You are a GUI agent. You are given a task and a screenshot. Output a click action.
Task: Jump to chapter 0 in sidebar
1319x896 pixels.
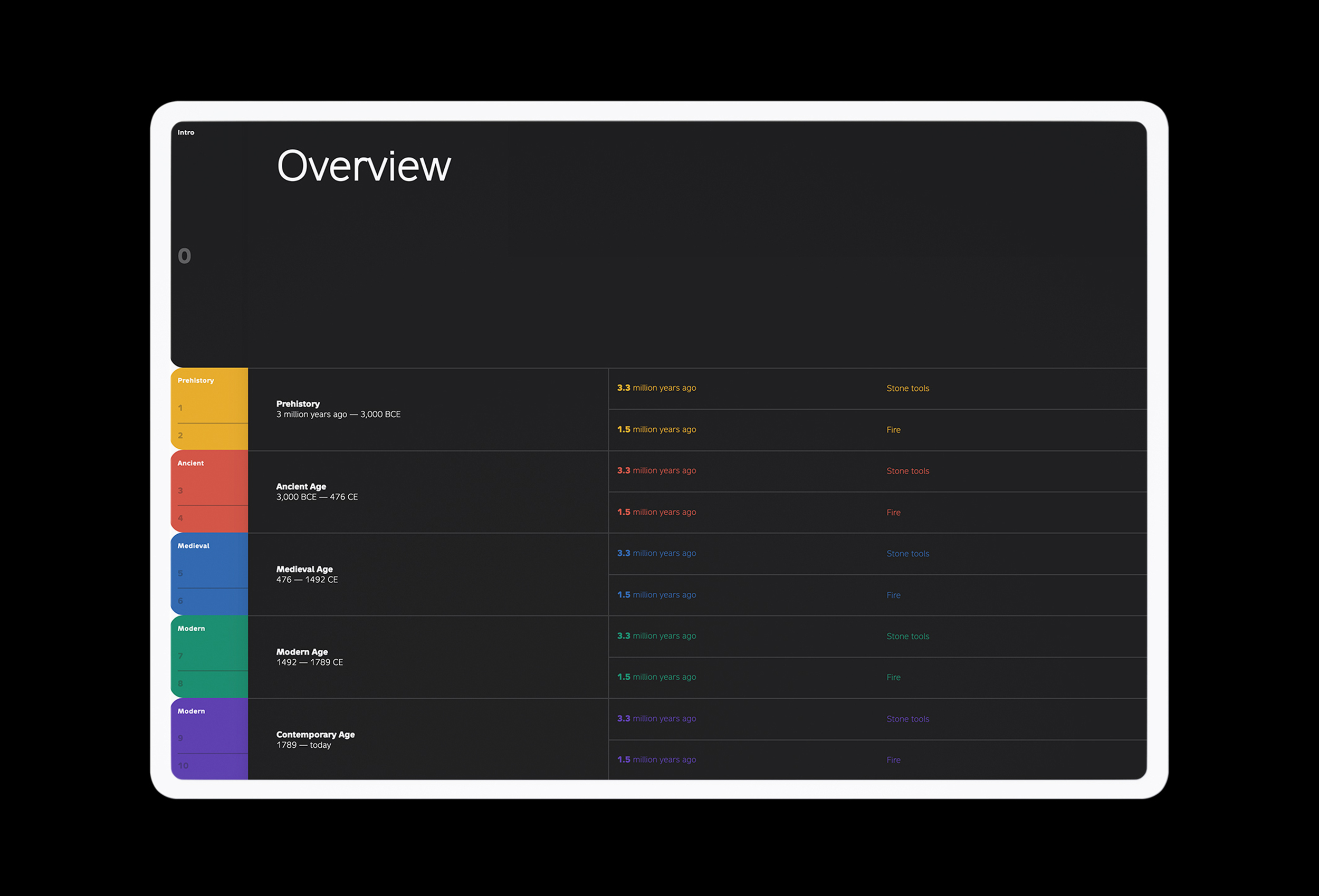coord(185,256)
